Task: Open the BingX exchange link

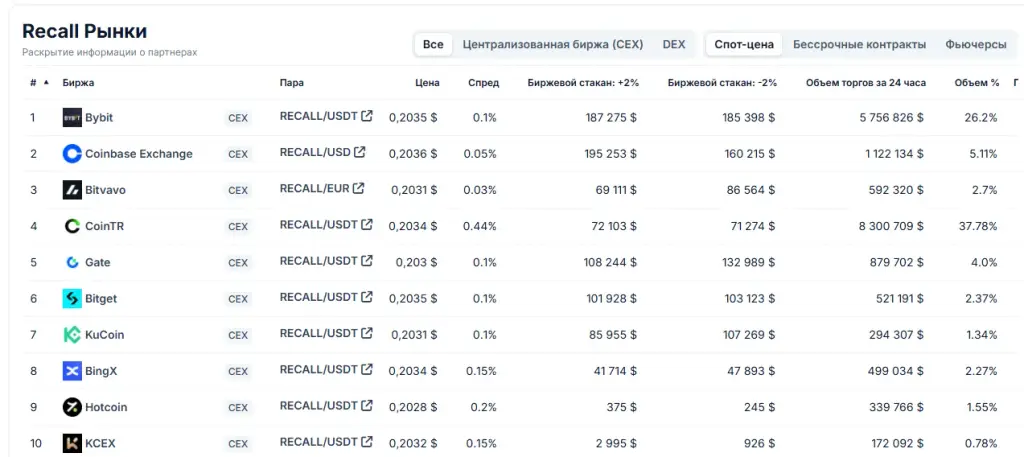Action: click(101, 371)
